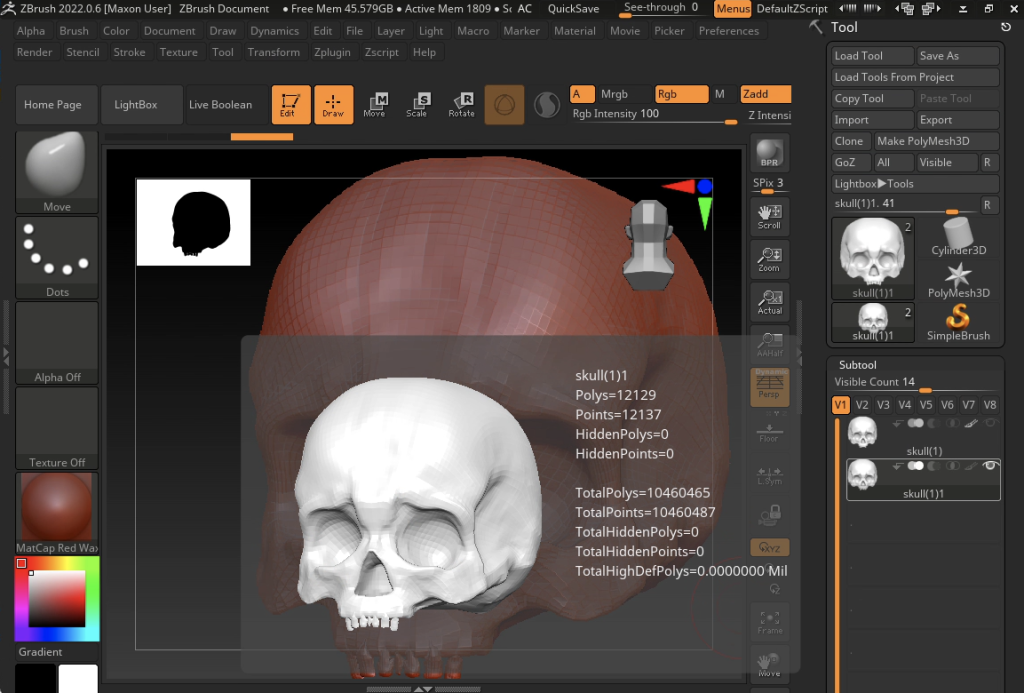Open the Move brush selector

point(57,172)
